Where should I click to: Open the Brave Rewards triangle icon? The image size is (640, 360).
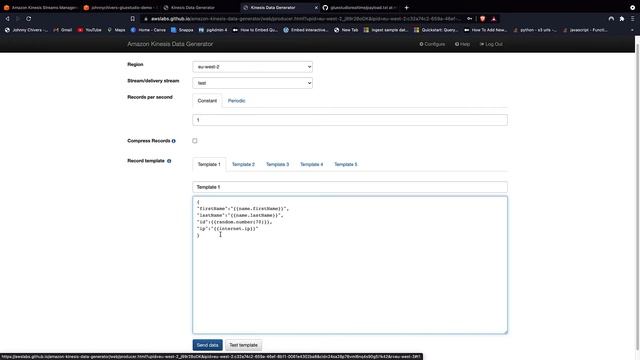(x=493, y=19)
